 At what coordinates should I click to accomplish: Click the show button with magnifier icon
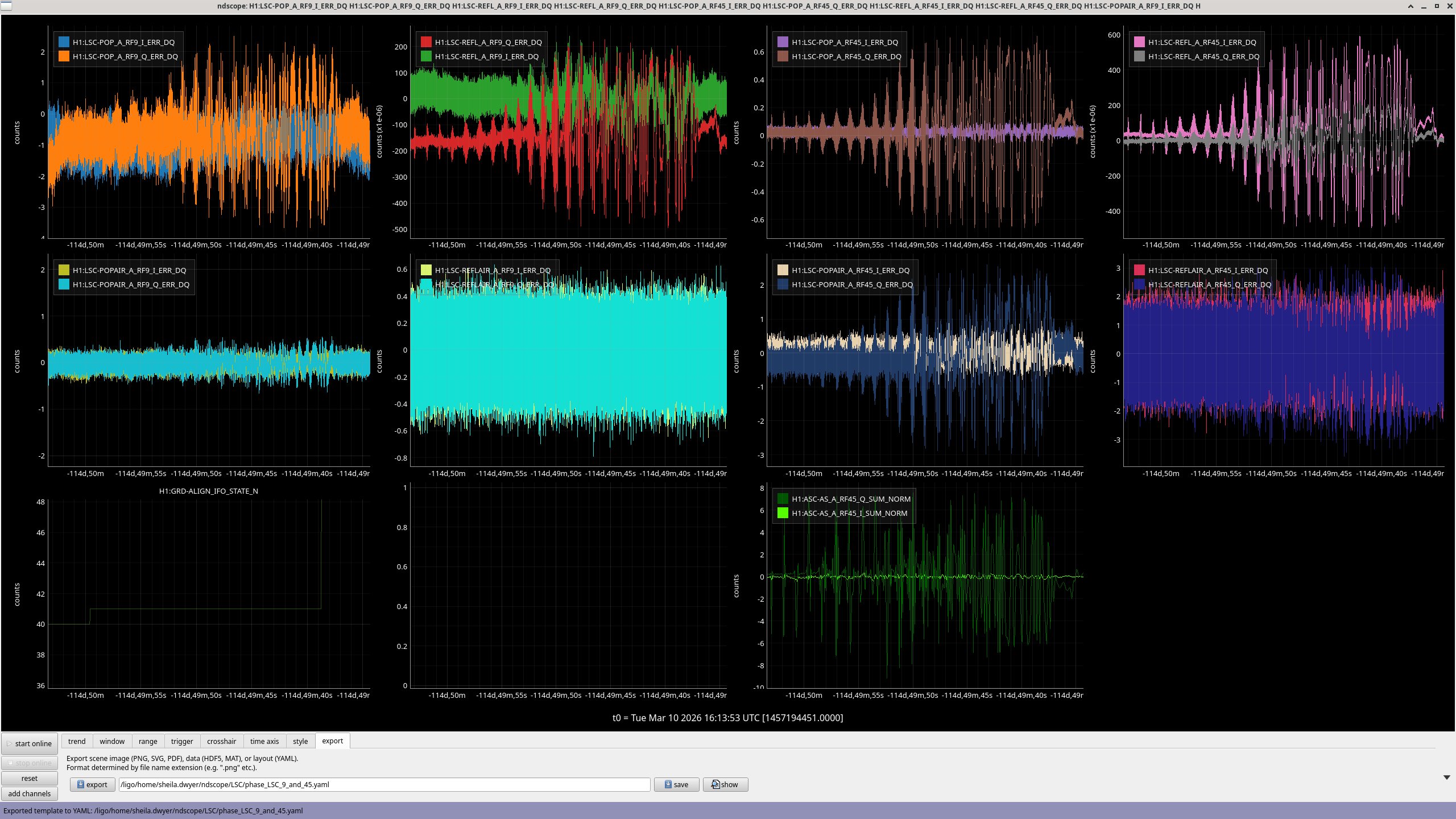point(725,784)
